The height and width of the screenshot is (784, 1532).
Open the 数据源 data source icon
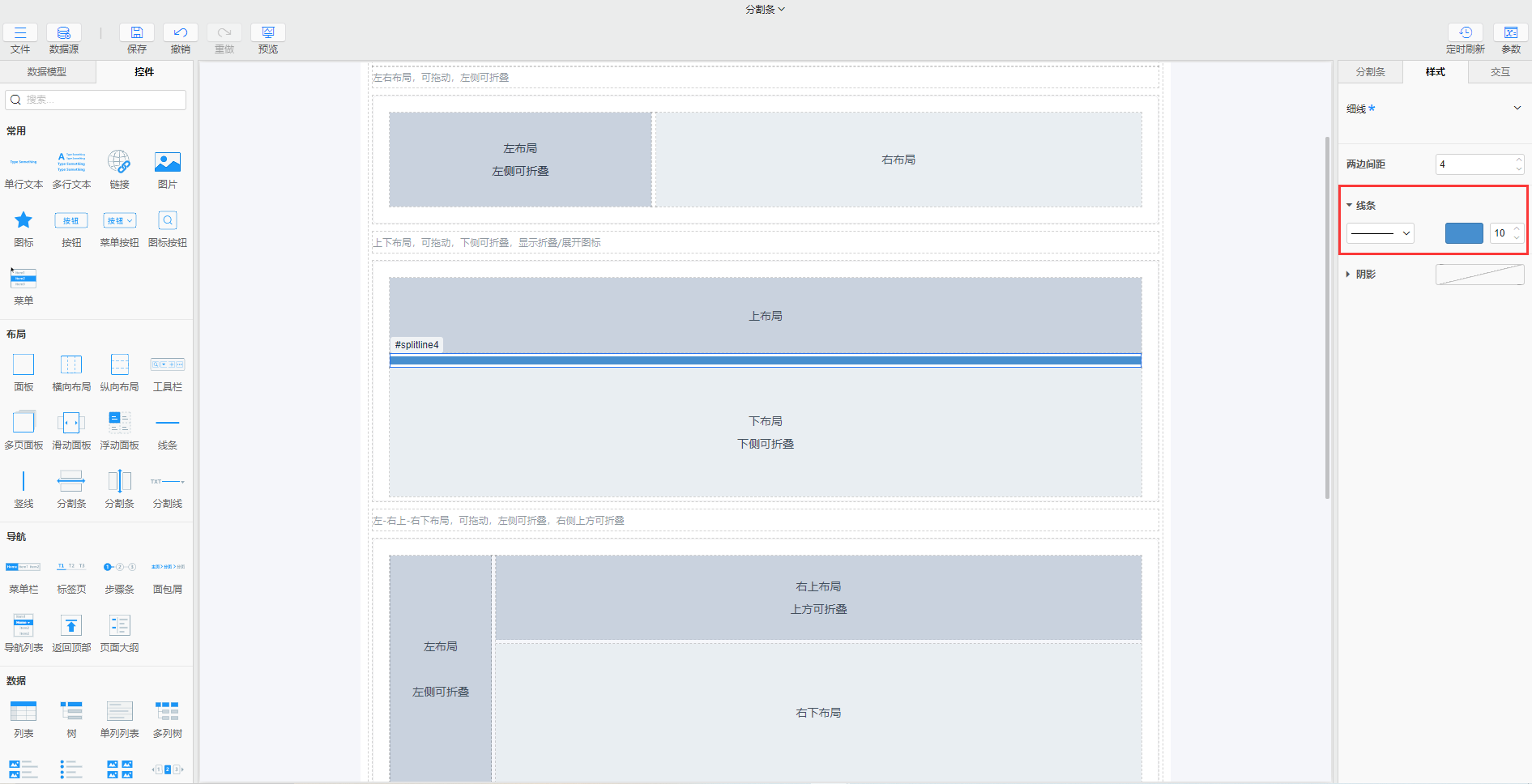(63, 33)
